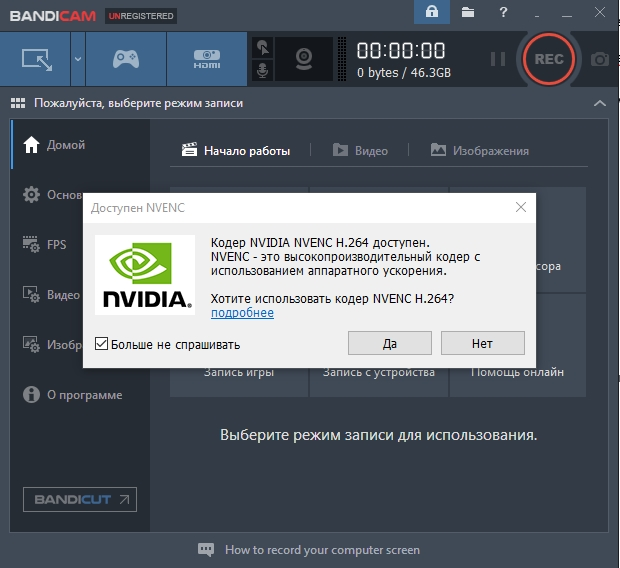This screenshot has width=620, height=568.
Task: Switch to Начало работы tab
Action: pos(236,151)
